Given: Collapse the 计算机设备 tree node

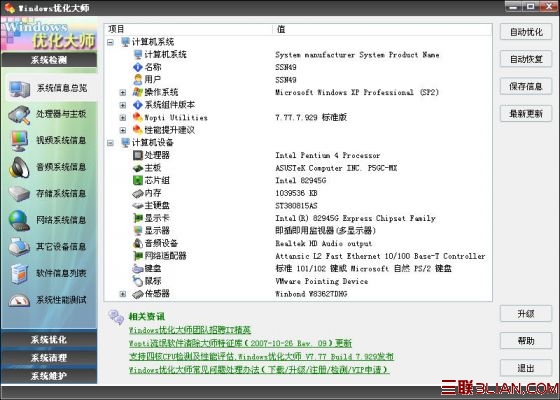Looking at the screenshot, I should pyautogui.click(x=110, y=143).
